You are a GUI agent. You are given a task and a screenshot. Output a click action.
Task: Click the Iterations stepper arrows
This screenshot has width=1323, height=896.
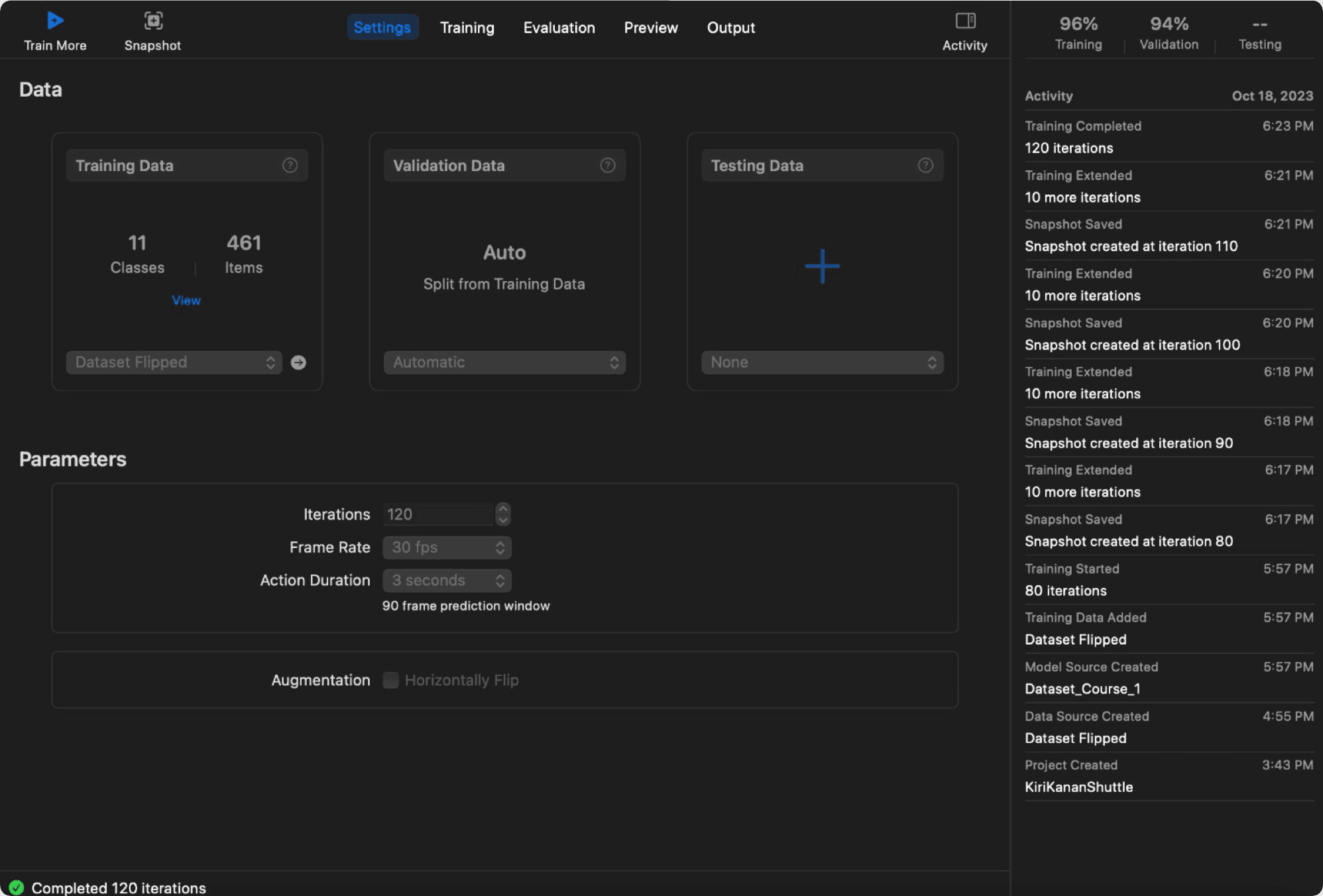coord(503,514)
